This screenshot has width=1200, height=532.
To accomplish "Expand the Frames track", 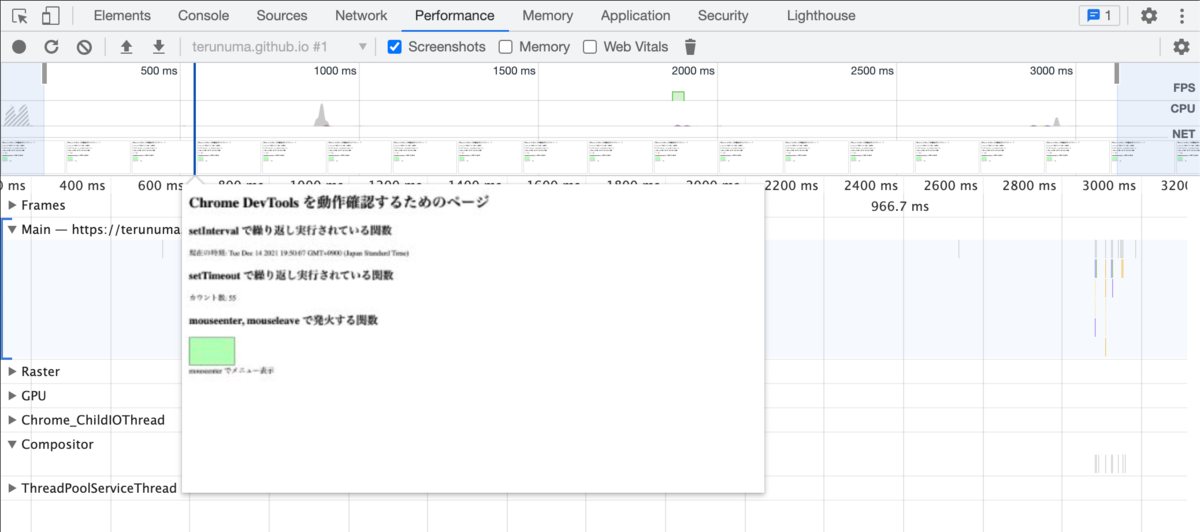I will click(12, 205).
